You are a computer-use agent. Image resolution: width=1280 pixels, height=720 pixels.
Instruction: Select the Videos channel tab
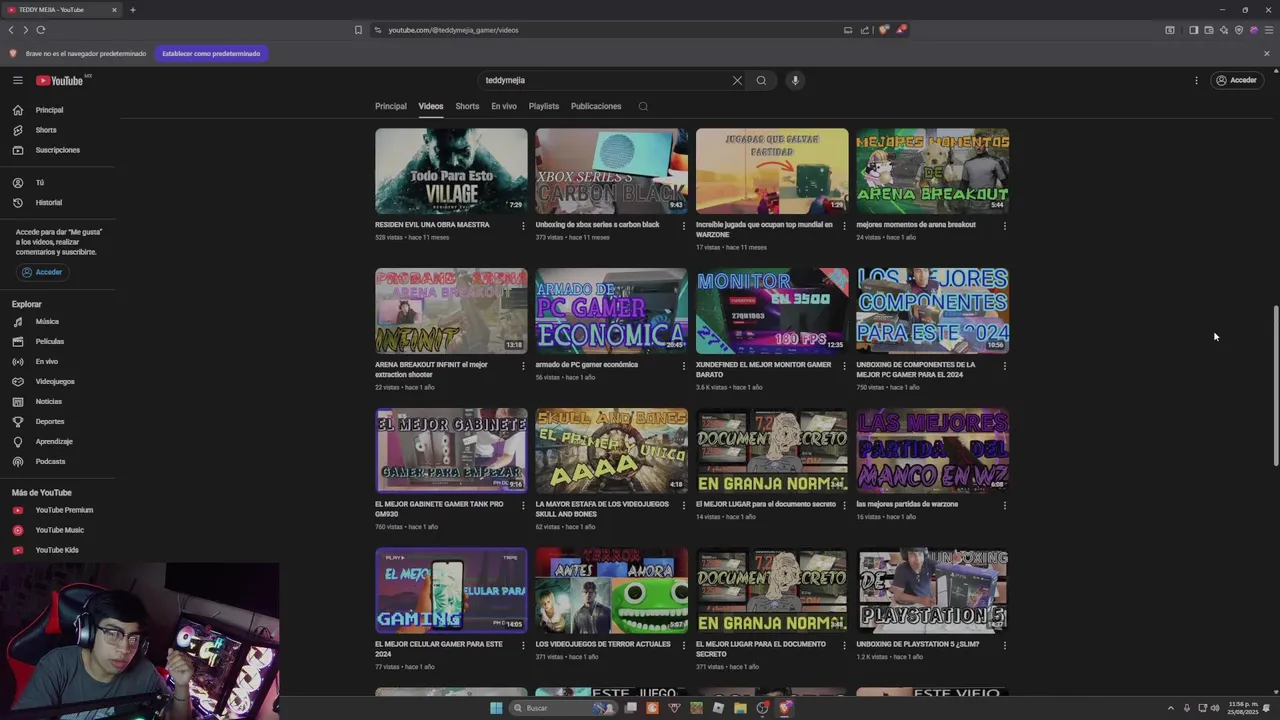coord(431,106)
